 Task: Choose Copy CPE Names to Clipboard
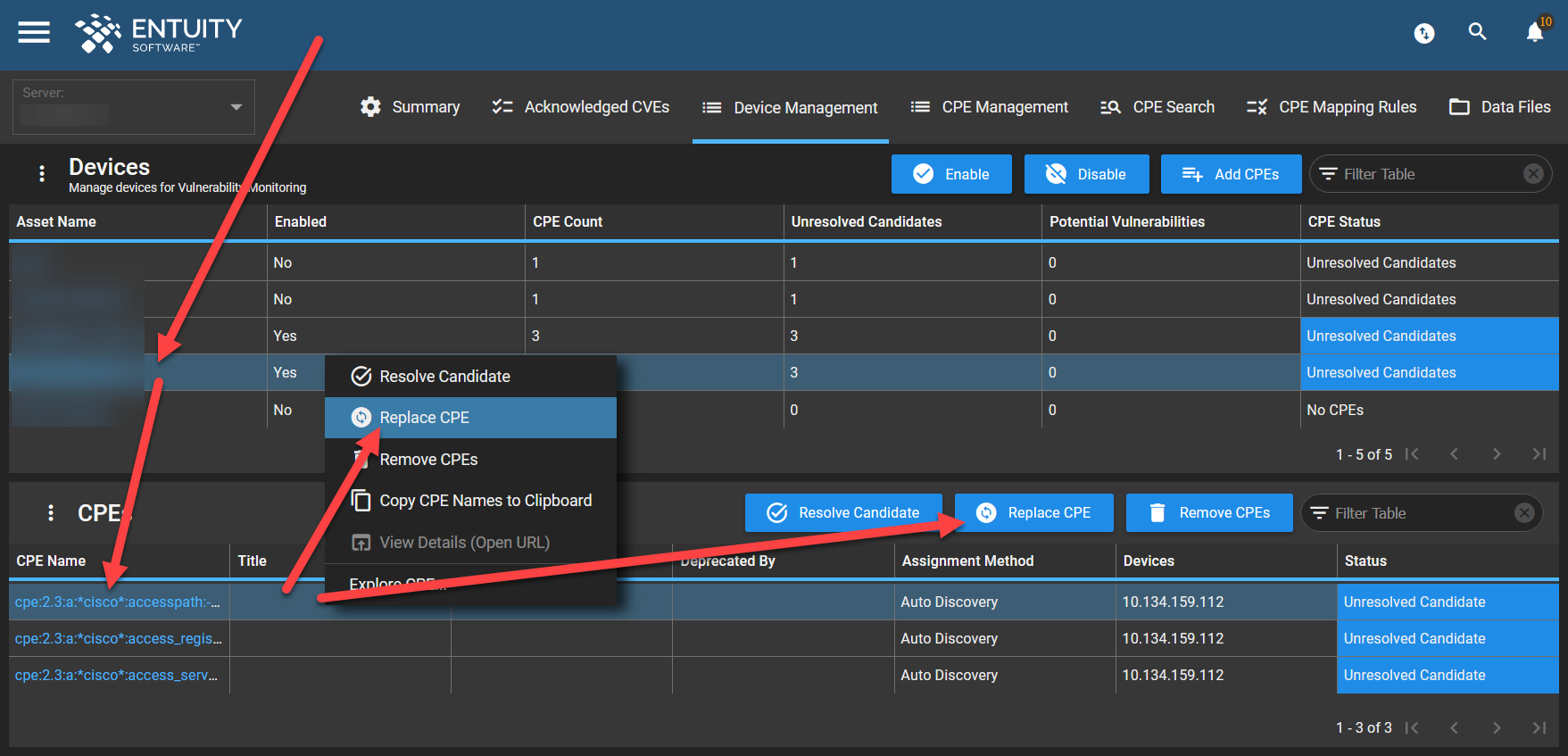[470, 501]
